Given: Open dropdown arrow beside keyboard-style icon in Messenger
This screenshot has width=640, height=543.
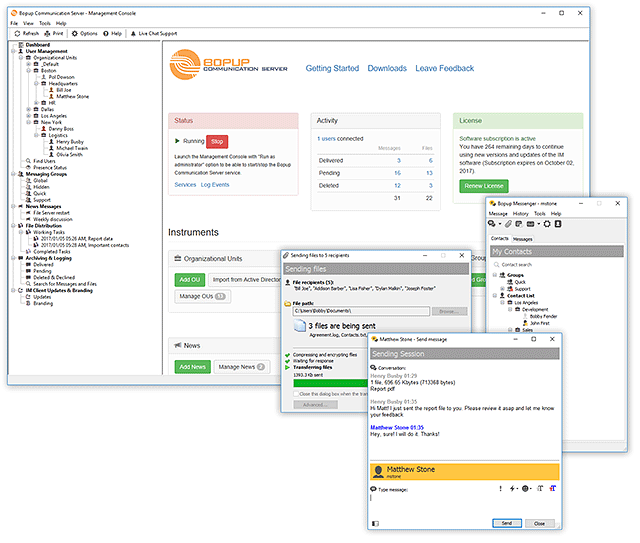Looking at the screenshot, I should click(538, 224).
